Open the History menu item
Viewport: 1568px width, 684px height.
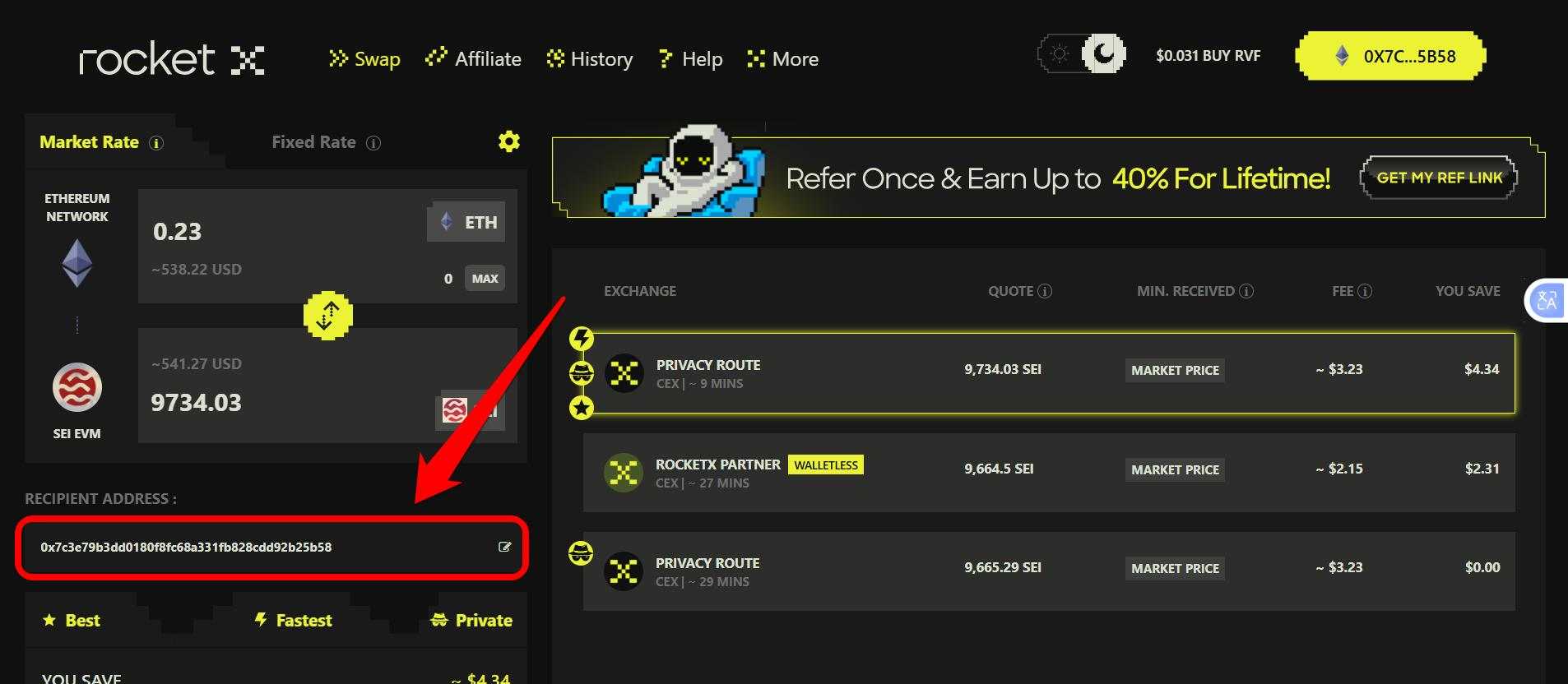click(x=590, y=59)
